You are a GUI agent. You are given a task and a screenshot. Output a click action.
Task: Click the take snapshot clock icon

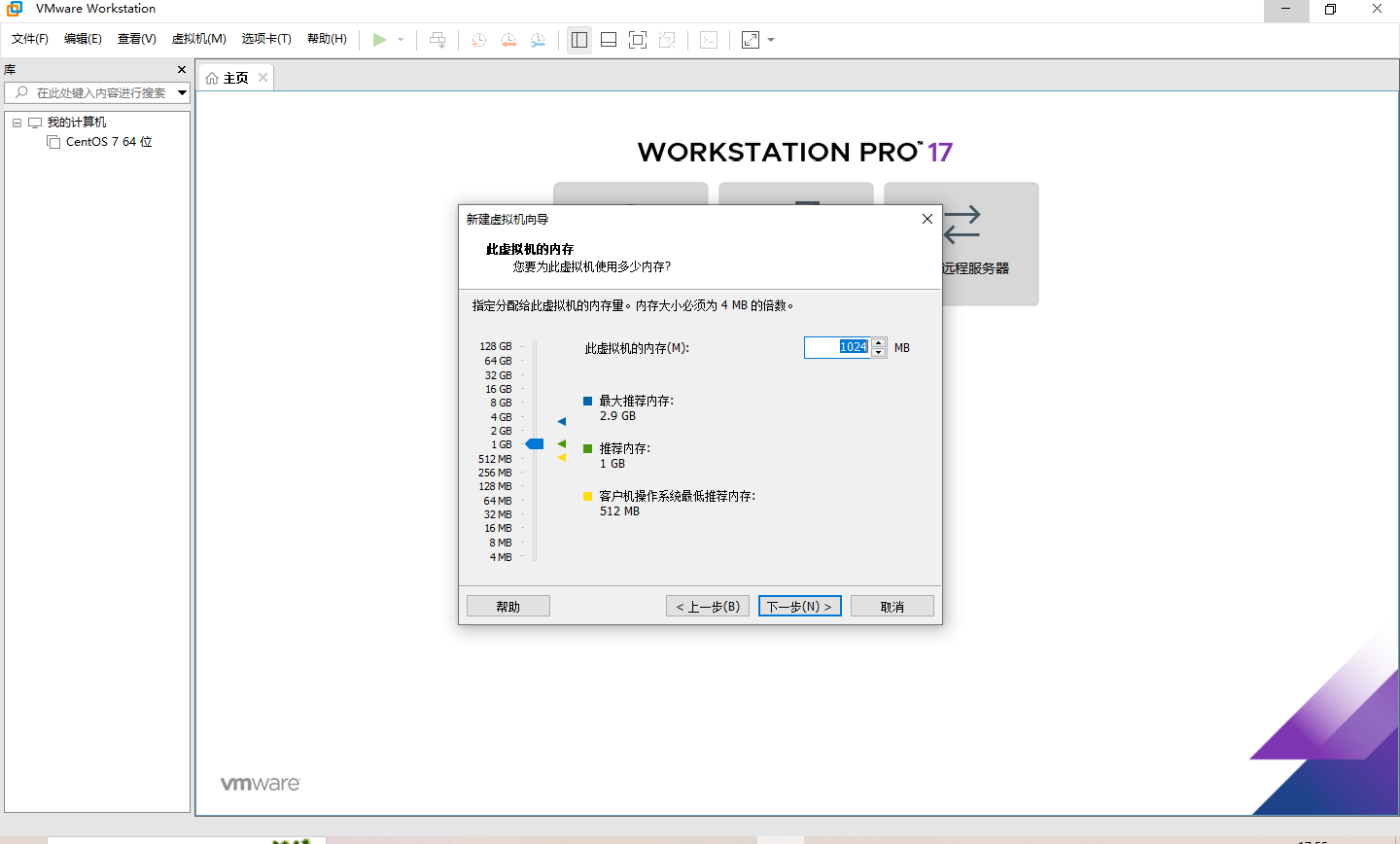click(x=478, y=40)
